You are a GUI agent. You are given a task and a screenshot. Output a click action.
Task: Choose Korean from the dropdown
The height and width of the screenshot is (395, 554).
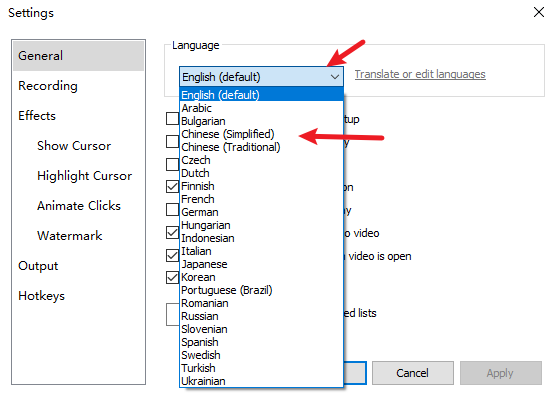[x=261, y=277]
